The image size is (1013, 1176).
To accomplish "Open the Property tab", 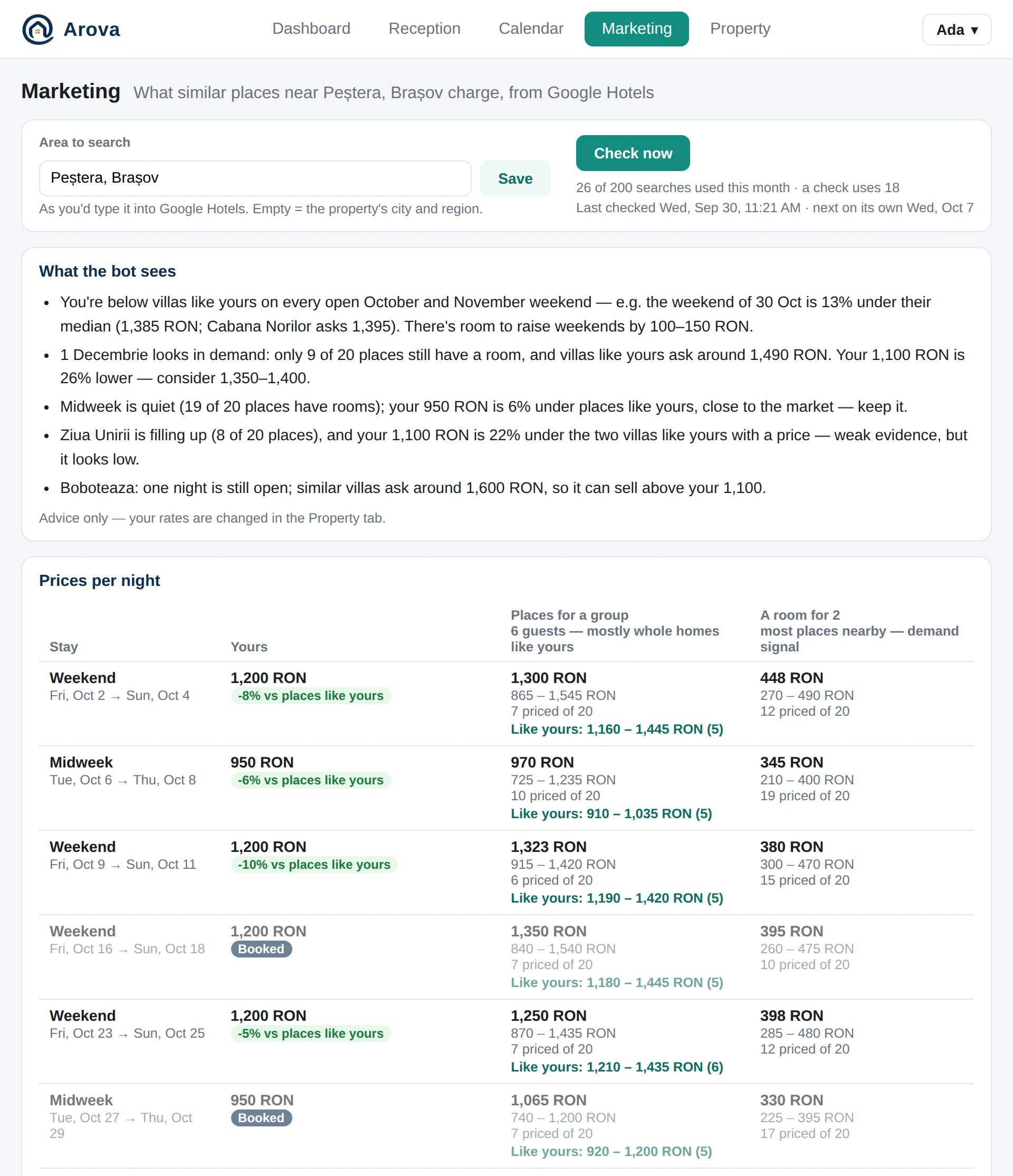I will (740, 29).
